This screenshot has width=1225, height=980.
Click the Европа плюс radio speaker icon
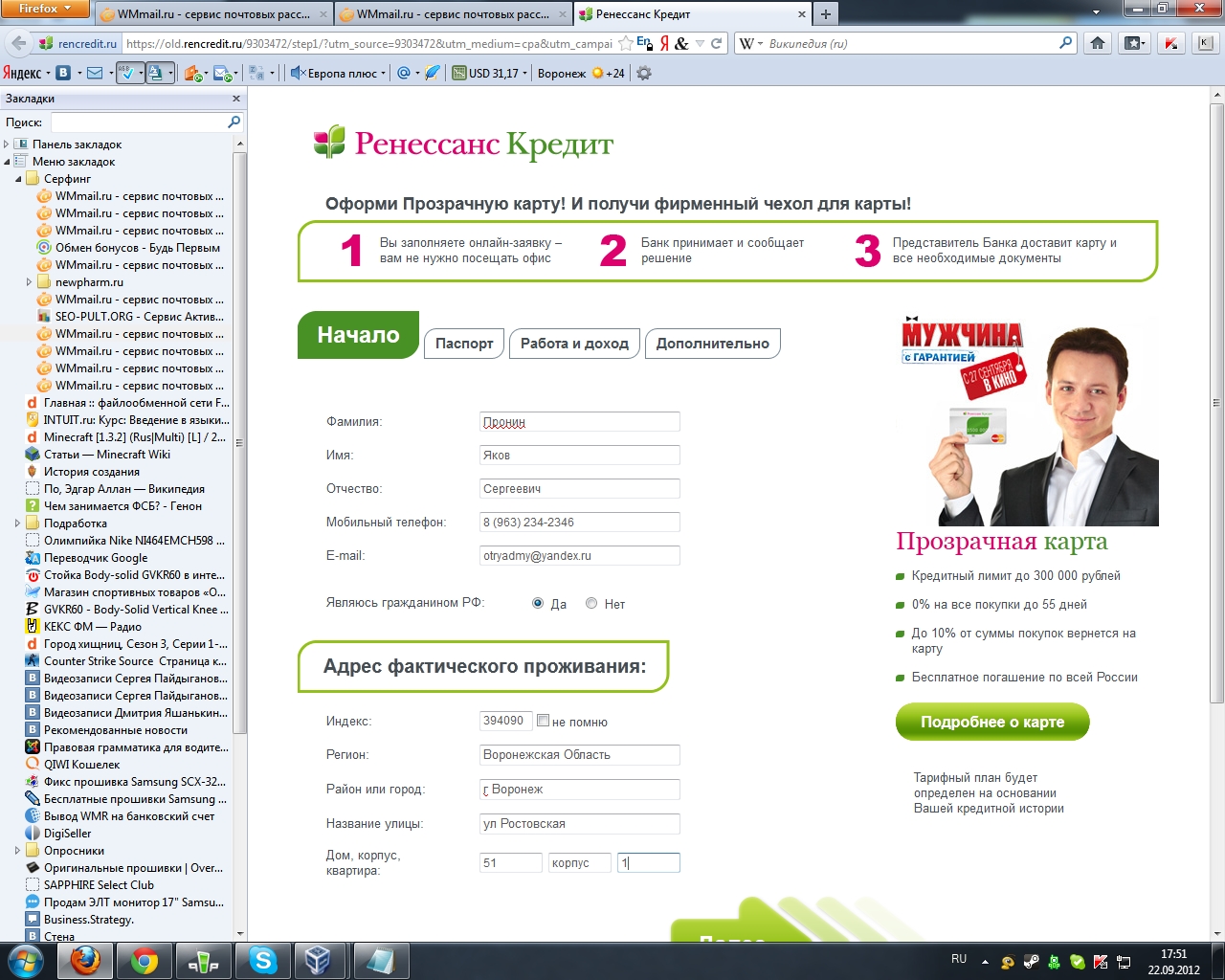[297, 73]
